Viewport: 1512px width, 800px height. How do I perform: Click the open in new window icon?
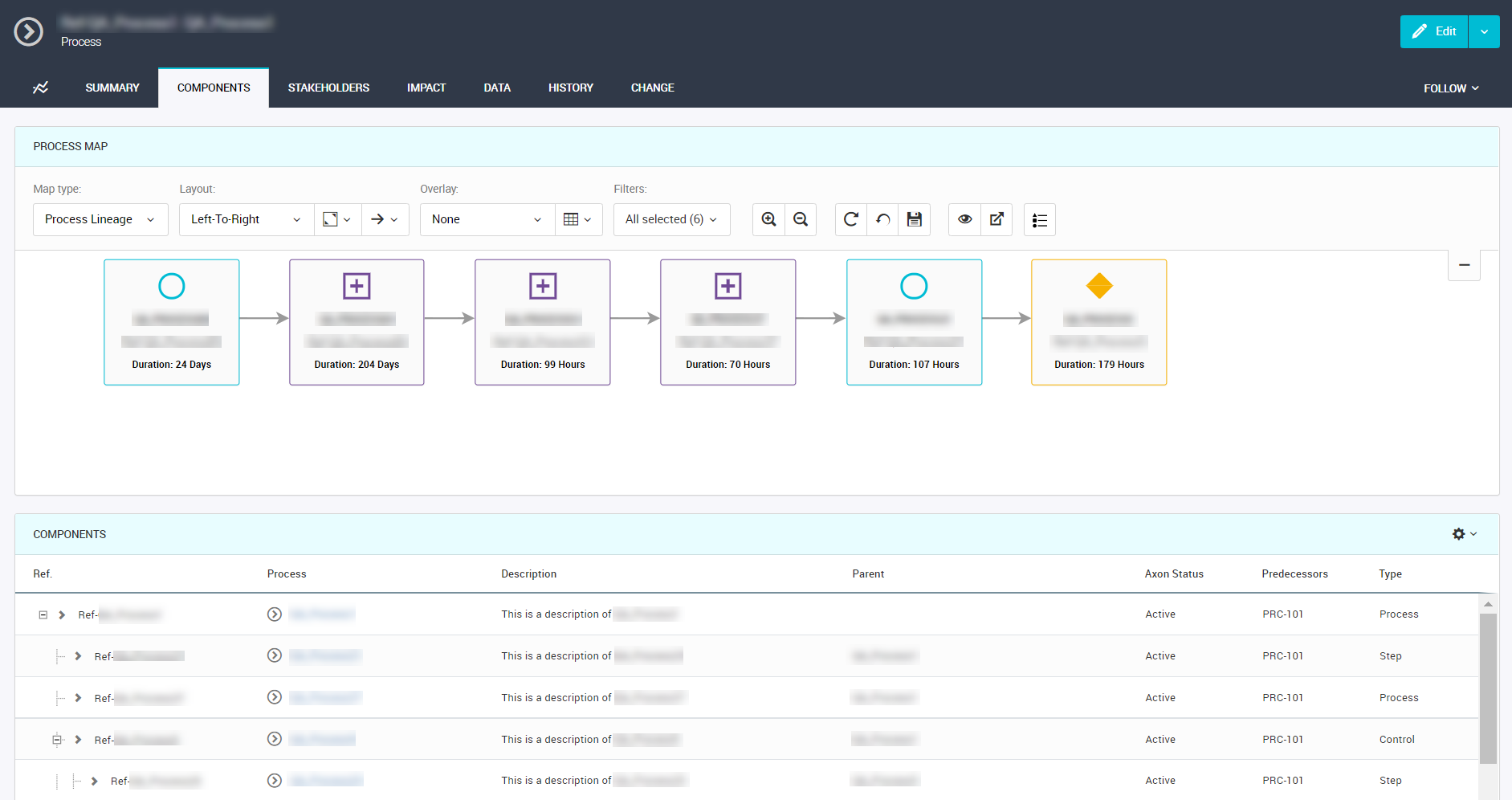tap(996, 219)
